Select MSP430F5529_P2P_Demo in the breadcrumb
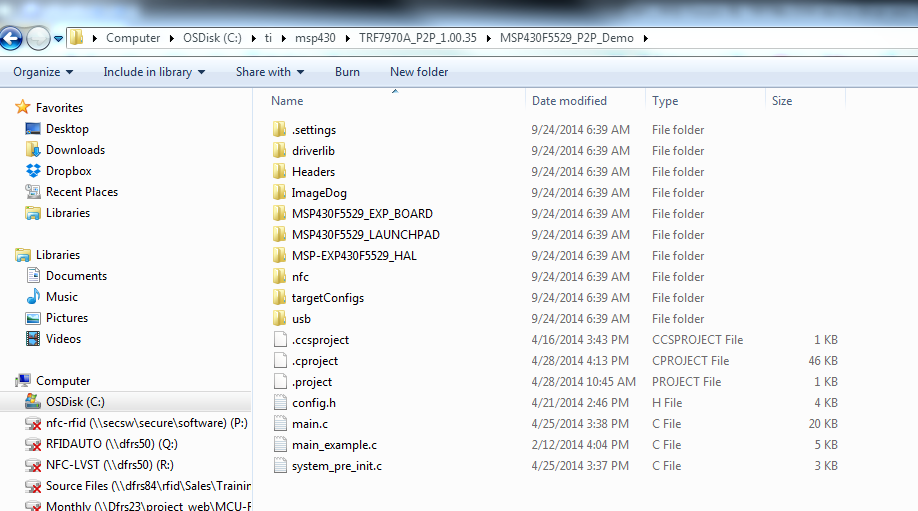 tap(567, 38)
